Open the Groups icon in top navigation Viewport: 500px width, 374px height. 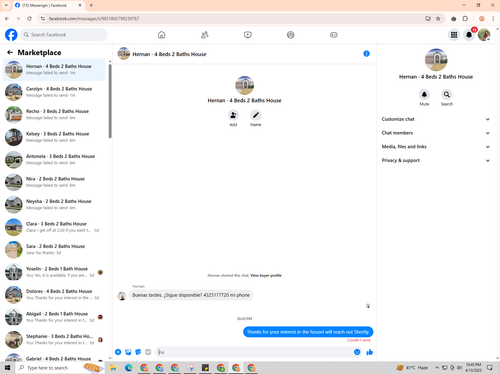(x=291, y=35)
